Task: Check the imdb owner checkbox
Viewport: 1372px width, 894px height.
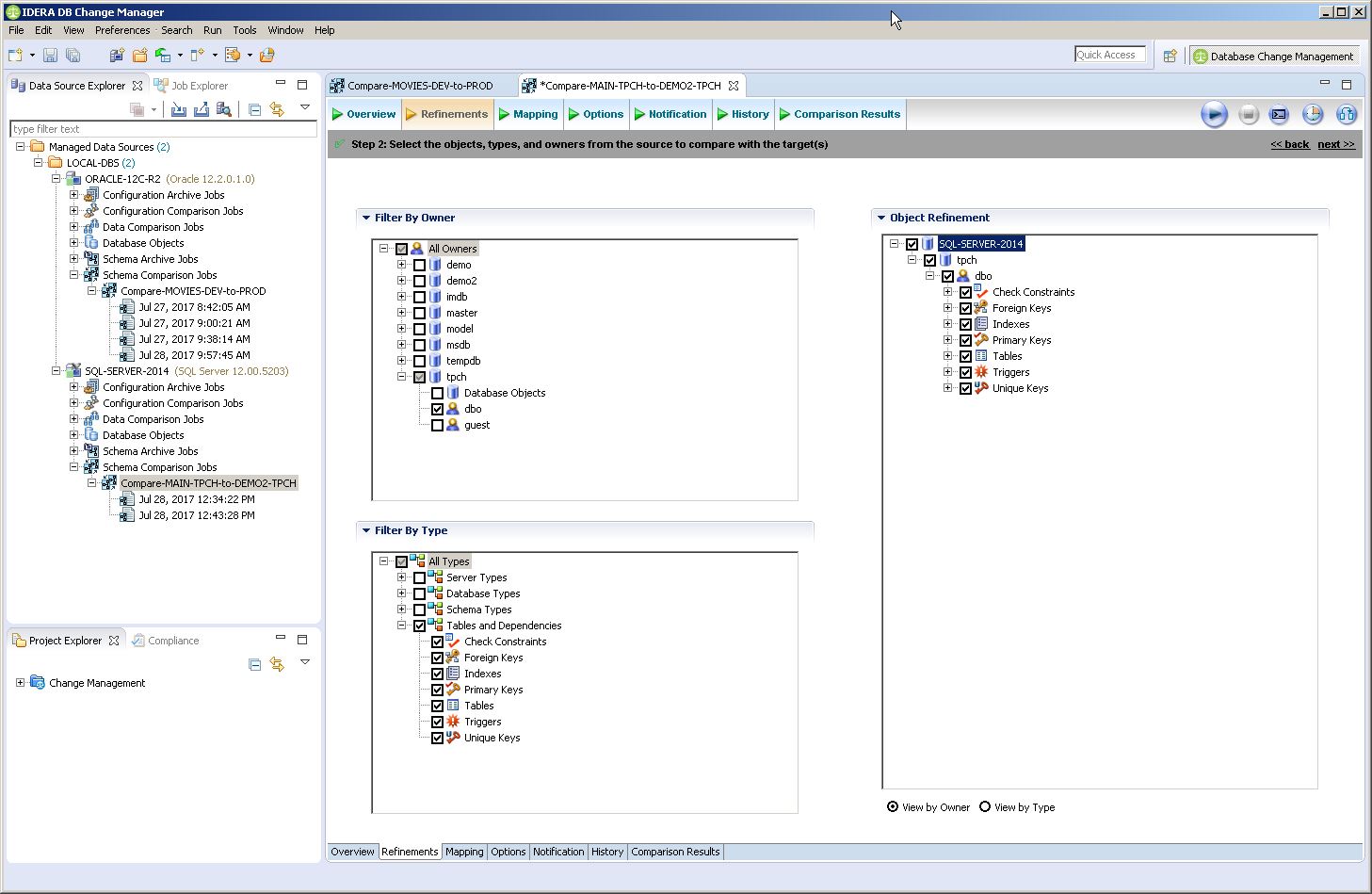Action: [420, 297]
